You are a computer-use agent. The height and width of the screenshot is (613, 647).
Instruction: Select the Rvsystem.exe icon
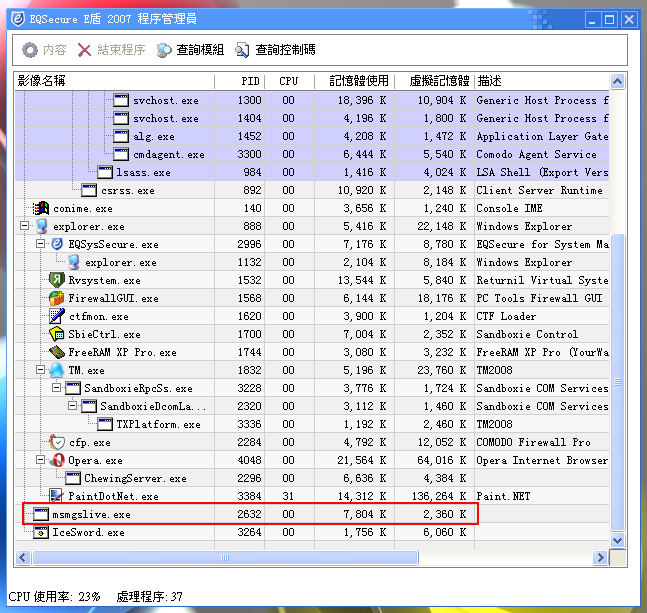[57, 280]
